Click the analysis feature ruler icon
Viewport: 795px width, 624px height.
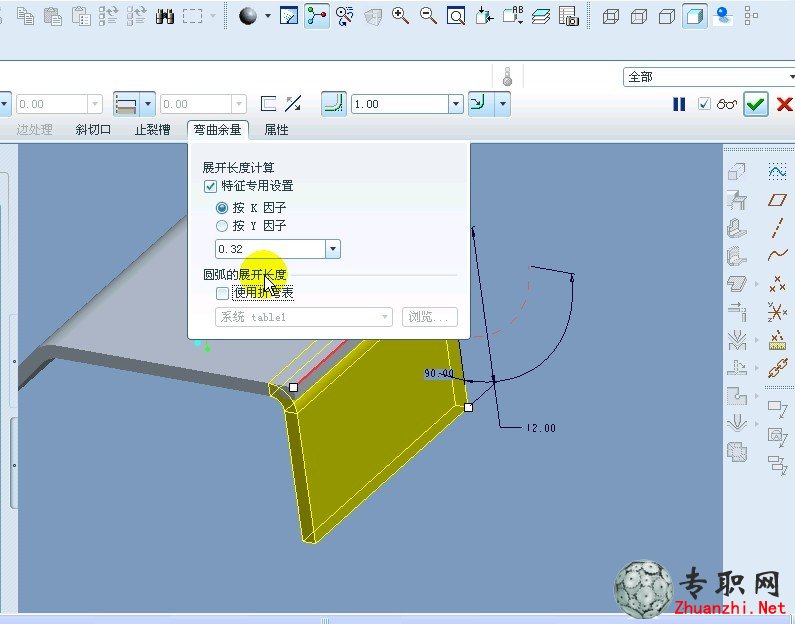point(777,340)
